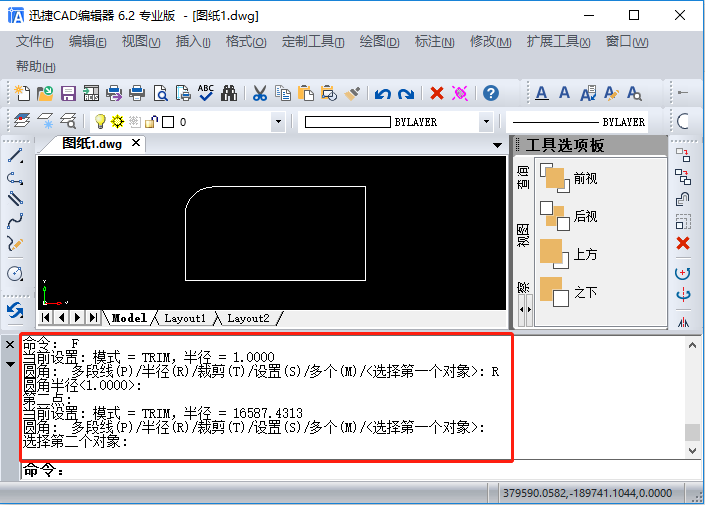Open the 帮助 menu
Image resolution: width=705 pixels, height=505 pixels.
click(x=36, y=67)
